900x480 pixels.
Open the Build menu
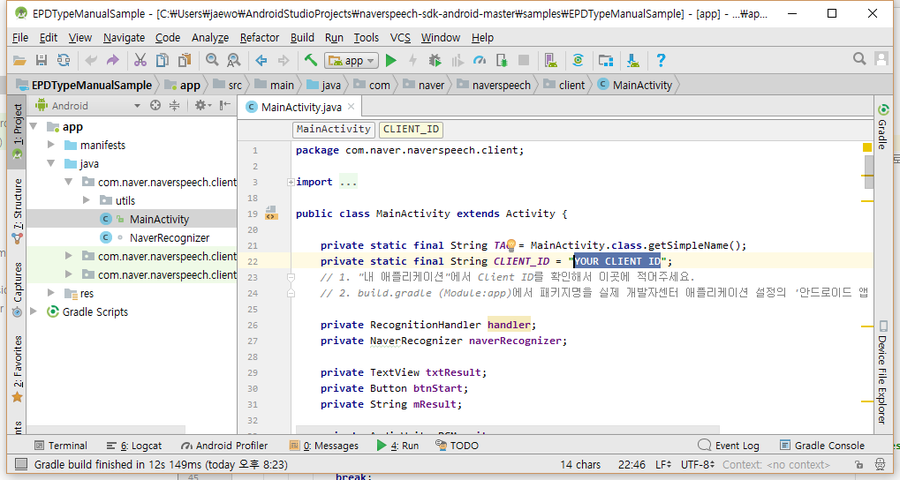coord(302,37)
